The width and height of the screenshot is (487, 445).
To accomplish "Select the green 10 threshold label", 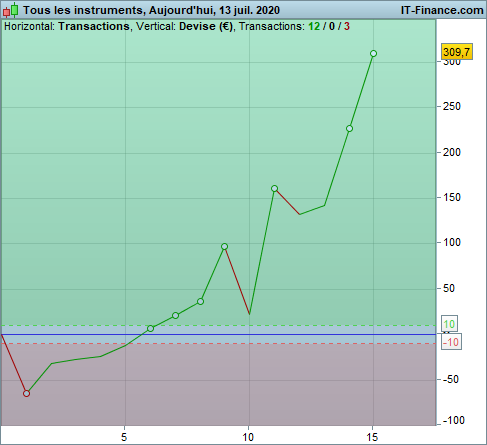I will (x=449, y=324).
